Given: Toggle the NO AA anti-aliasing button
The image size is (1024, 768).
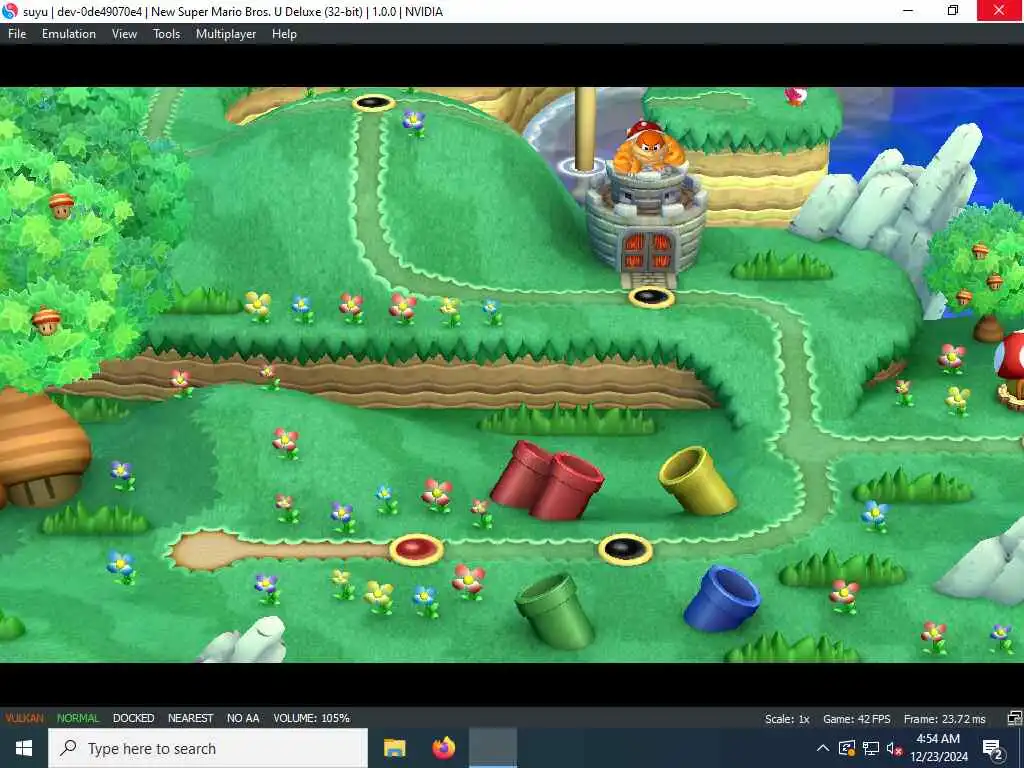Looking at the screenshot, I should click(243, 718).
